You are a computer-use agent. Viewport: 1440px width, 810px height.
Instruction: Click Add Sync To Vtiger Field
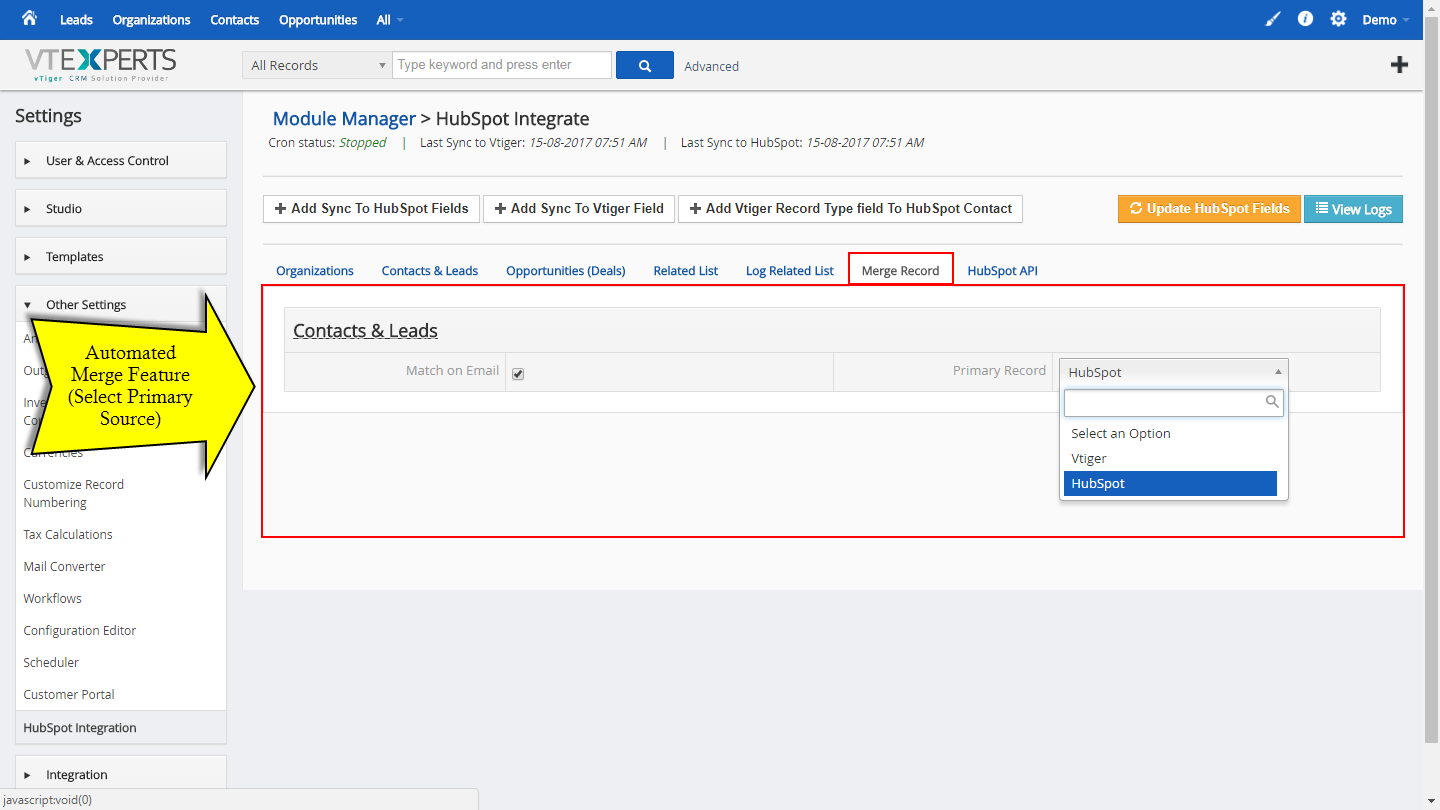pos(579,208)
